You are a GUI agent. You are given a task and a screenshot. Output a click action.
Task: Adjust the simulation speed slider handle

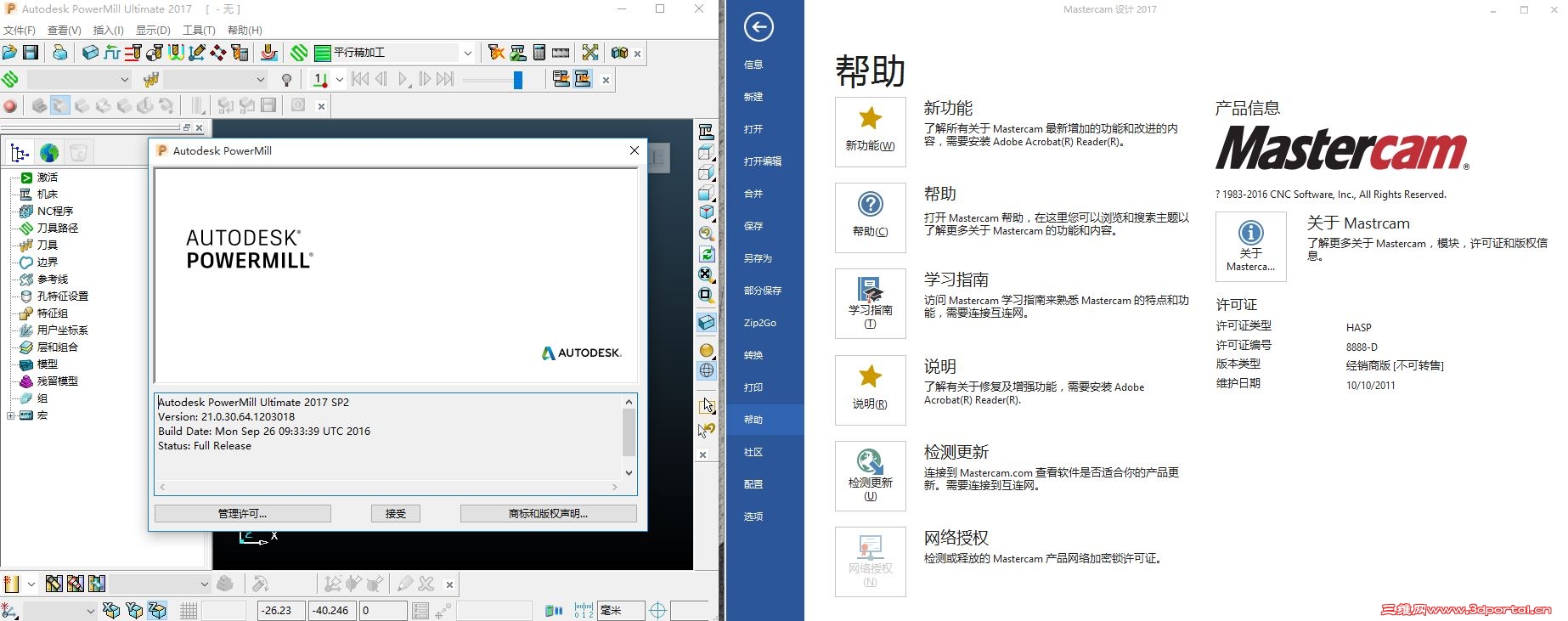pyautogui.click(x=517, y=80)
